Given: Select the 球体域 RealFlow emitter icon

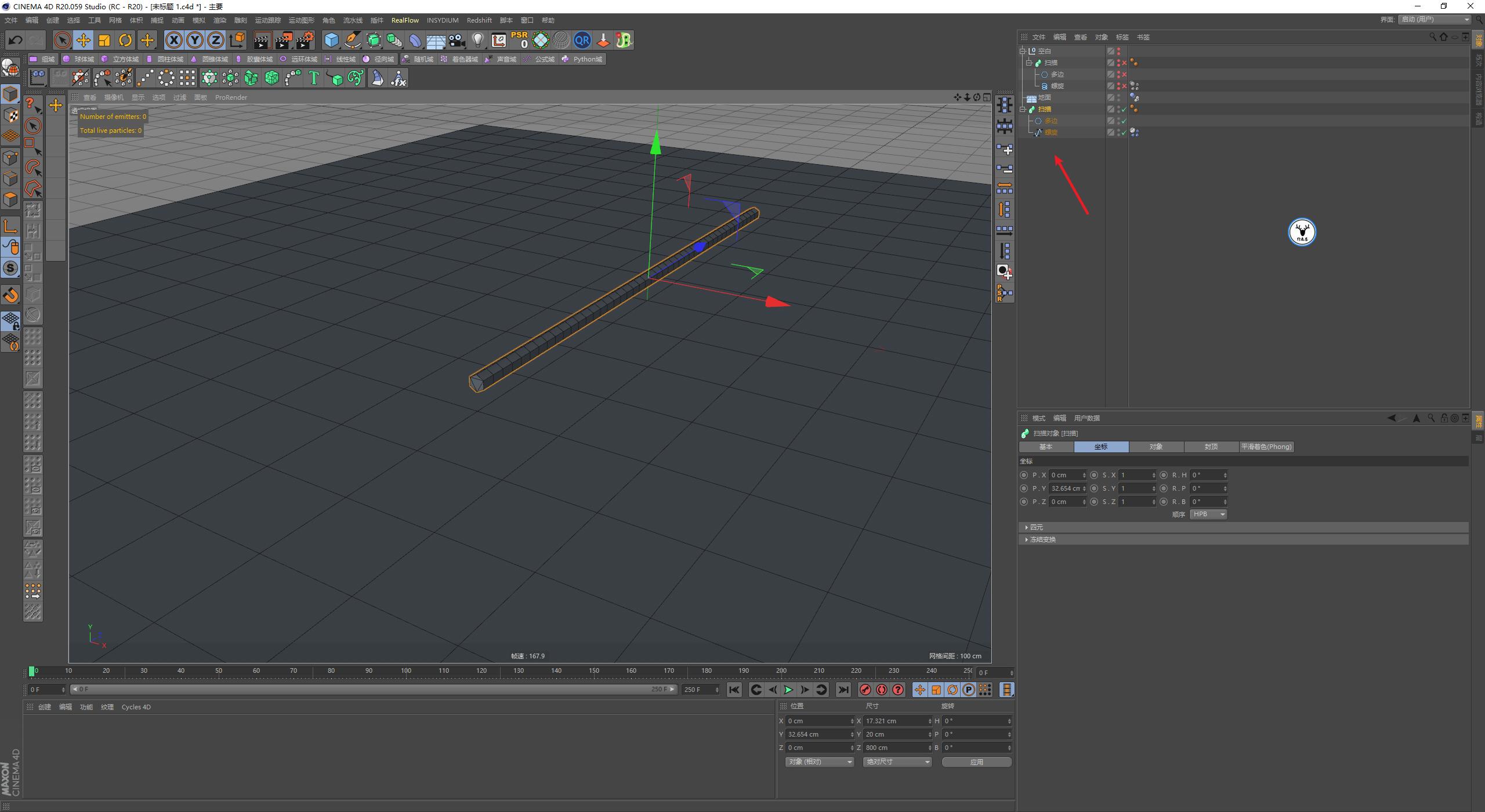Looking at the screenshot, I should tap(68, 59).
